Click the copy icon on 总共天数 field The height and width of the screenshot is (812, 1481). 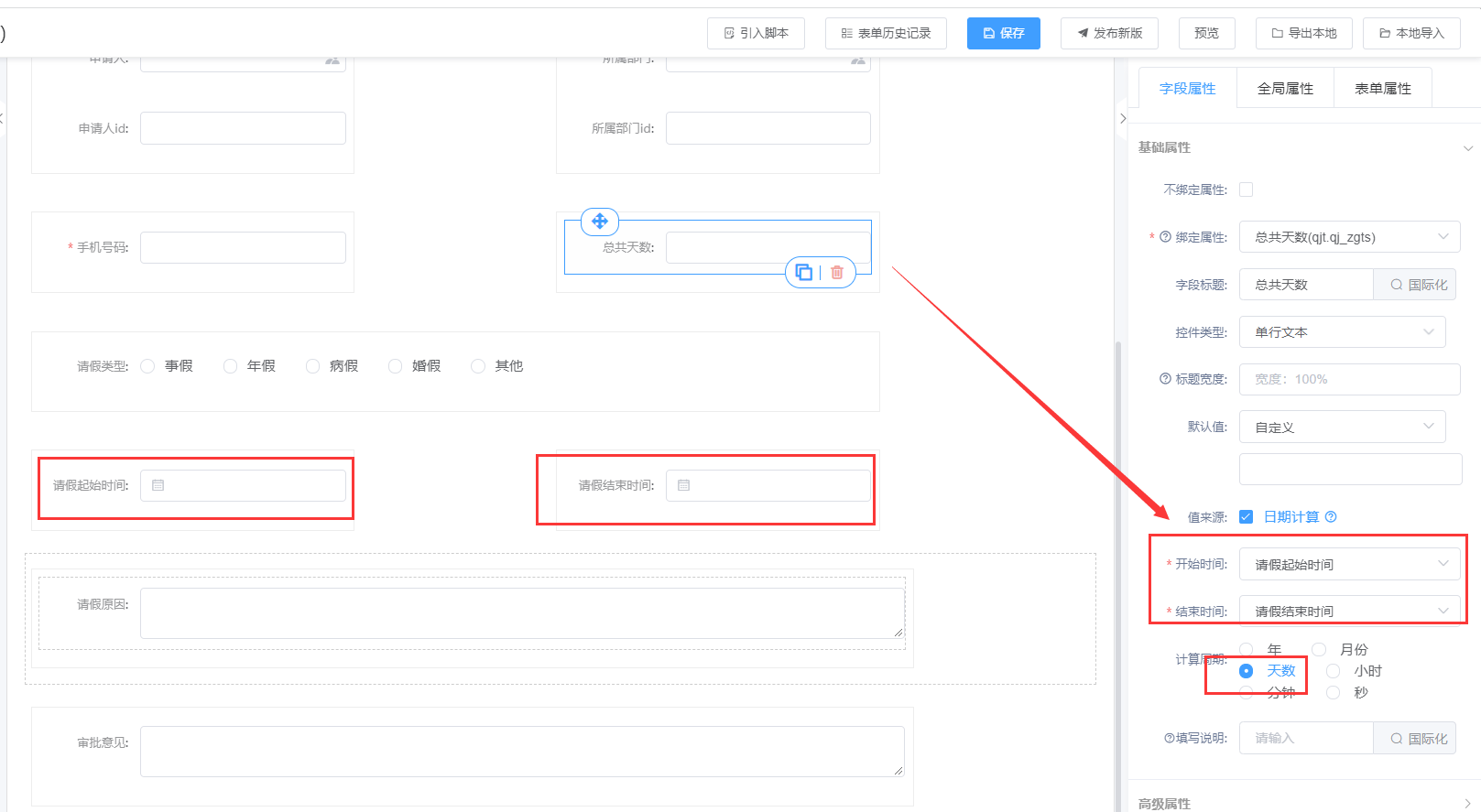coord(803,272)
